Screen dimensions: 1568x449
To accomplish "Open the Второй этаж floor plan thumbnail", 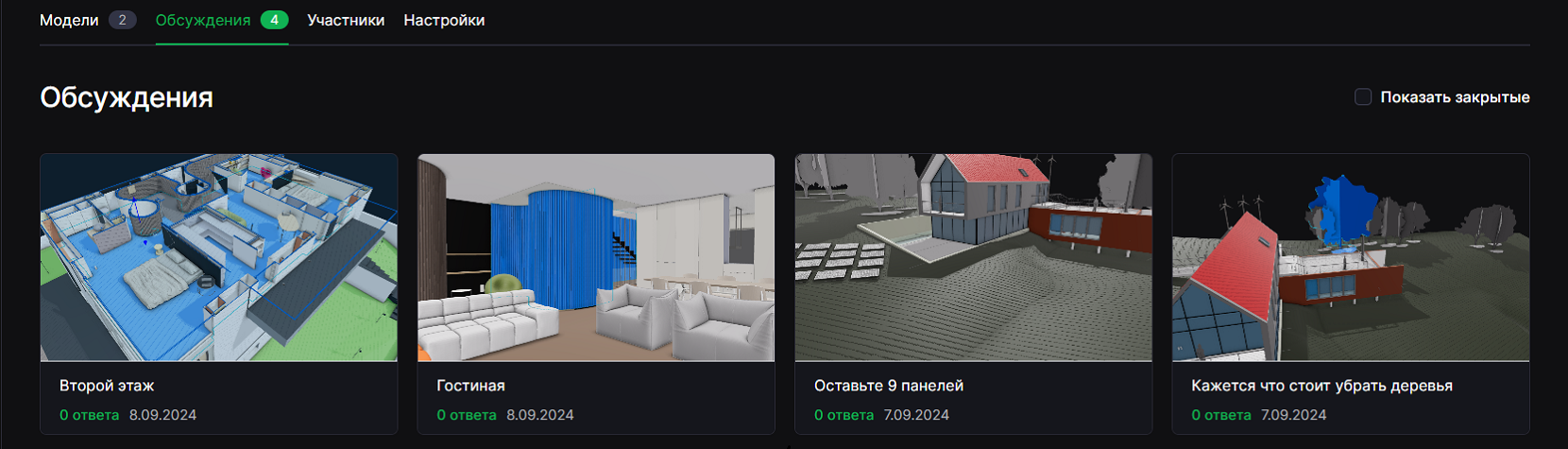I will 219,257.
